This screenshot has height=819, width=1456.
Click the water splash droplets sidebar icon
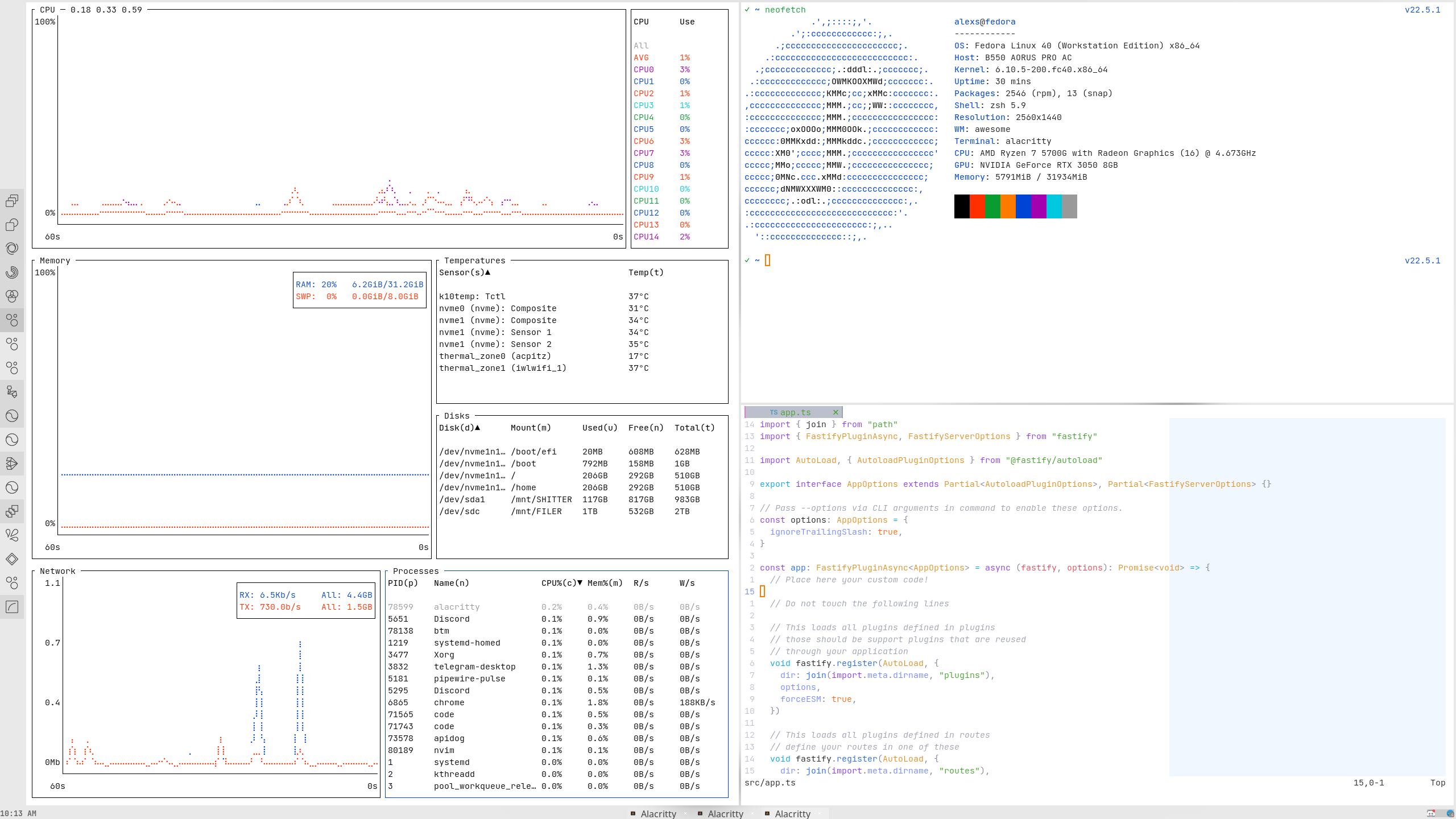coord(12,535)
